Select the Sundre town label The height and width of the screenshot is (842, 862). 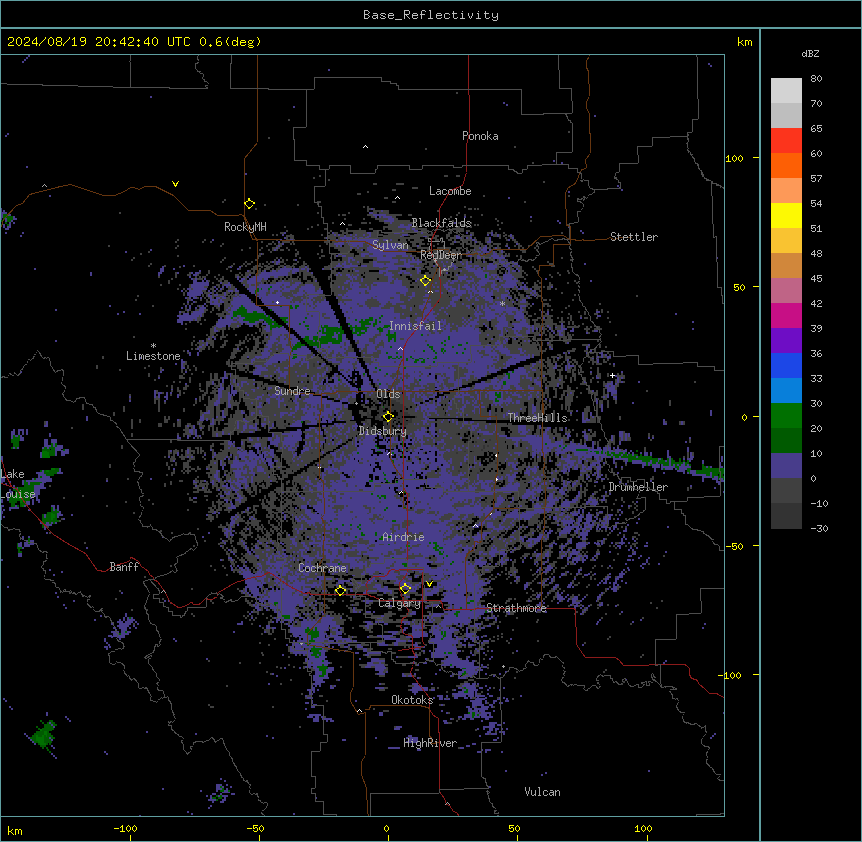click(x=292, y=391)
